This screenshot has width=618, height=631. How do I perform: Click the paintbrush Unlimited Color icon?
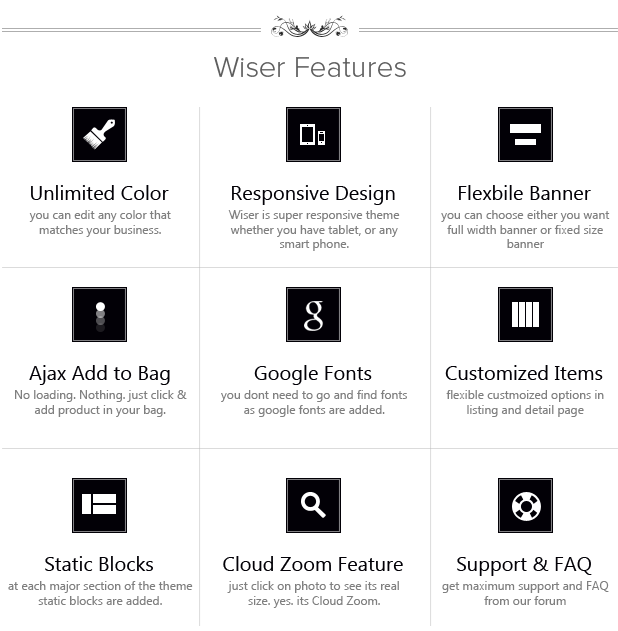click(x=99, y=134)
